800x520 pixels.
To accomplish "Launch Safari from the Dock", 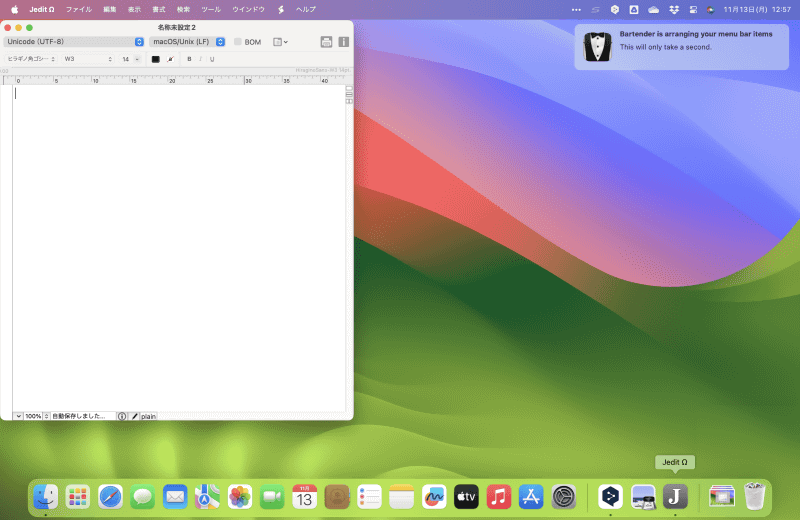I will tap(110, 497).
